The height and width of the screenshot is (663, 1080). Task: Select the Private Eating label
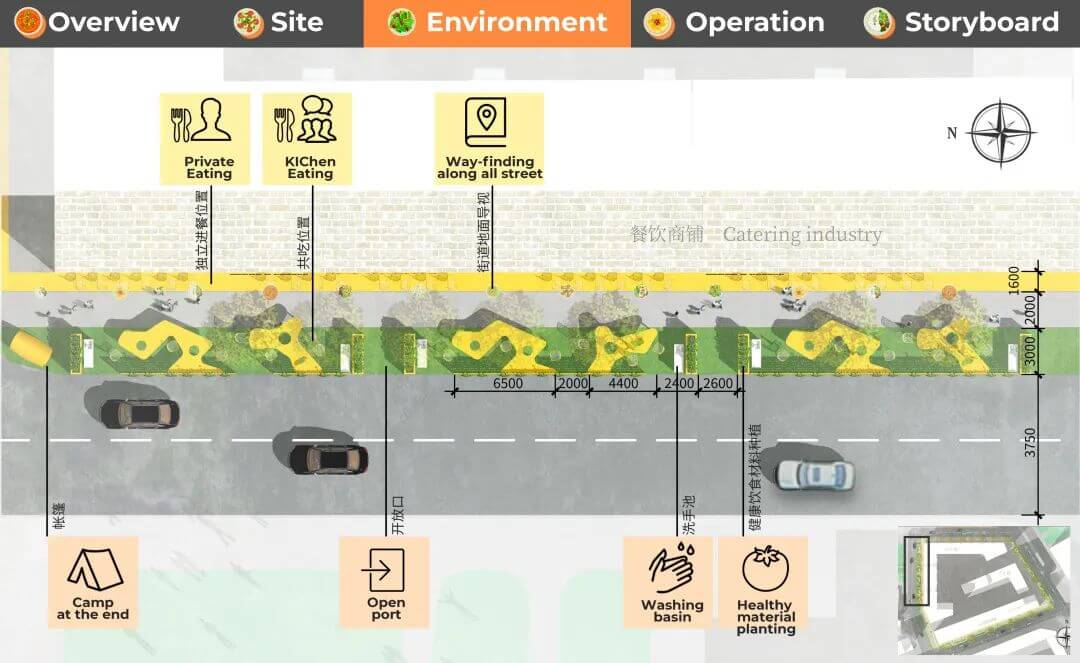point(209,167)
